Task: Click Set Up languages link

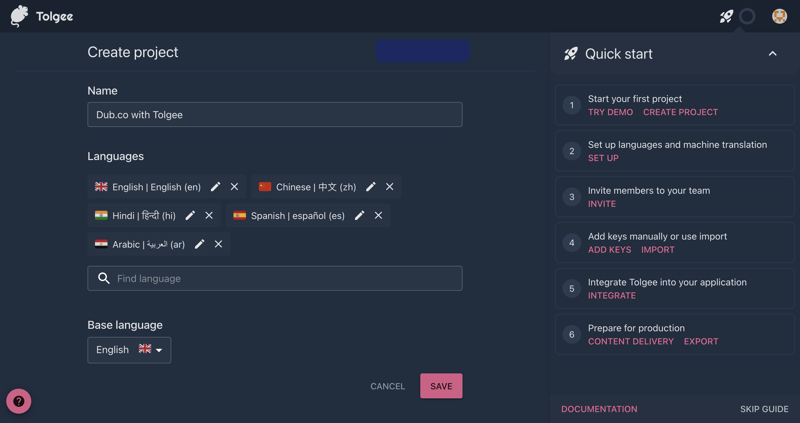Action: [603, 158]
